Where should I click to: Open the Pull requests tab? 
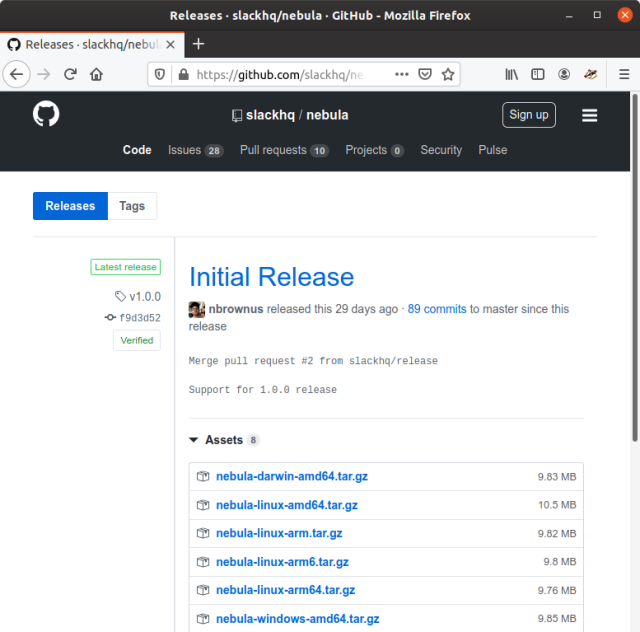click(284, 150)
